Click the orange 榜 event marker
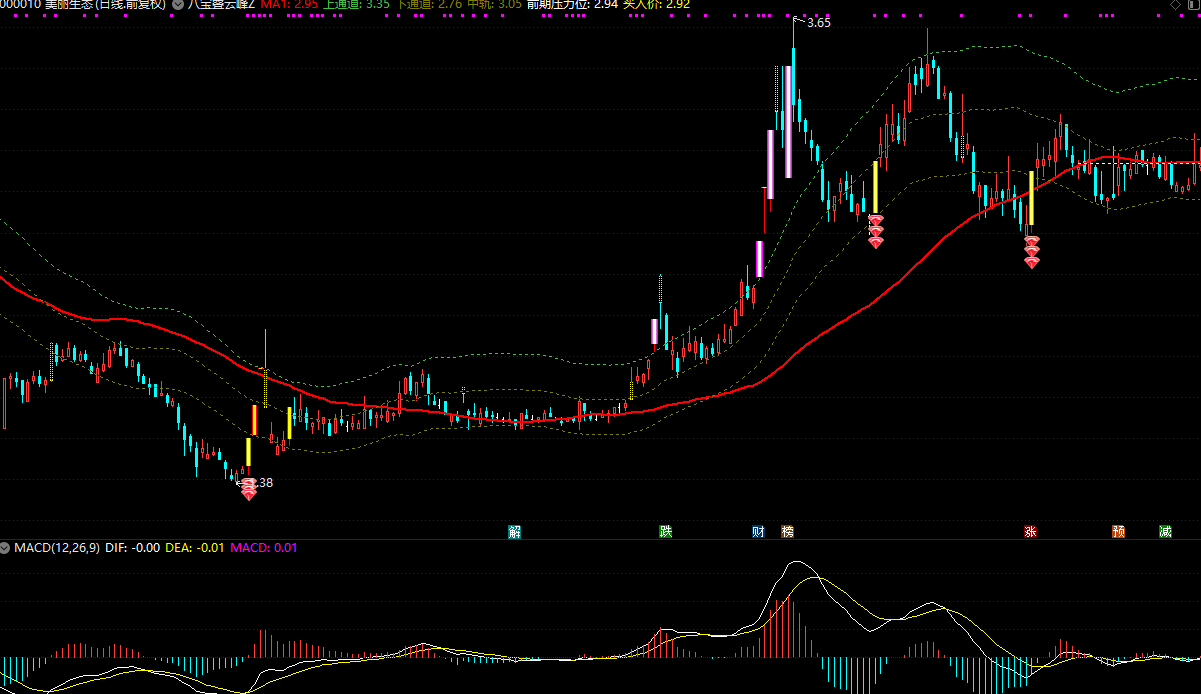 click(787, 532)
